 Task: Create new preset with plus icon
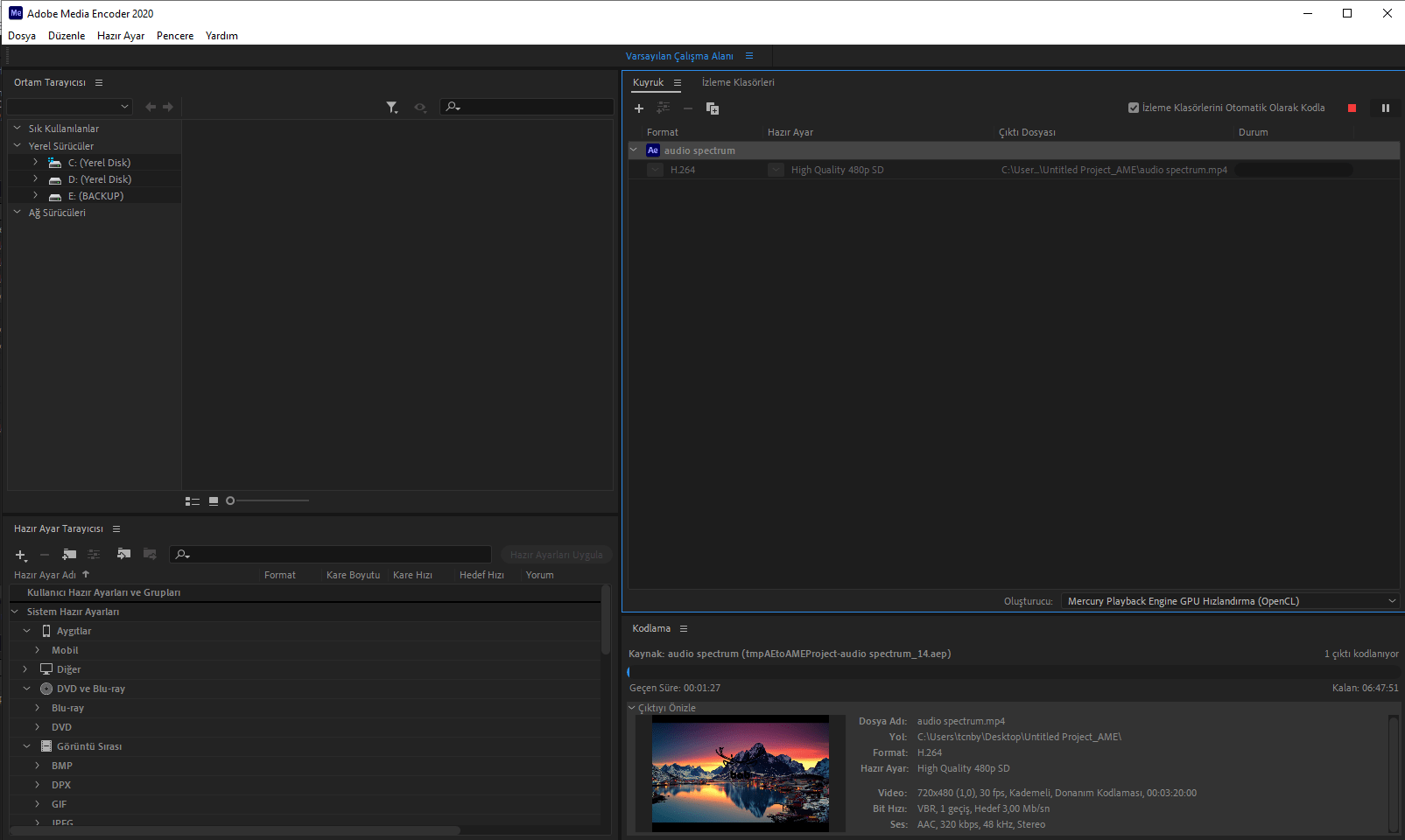21,555
